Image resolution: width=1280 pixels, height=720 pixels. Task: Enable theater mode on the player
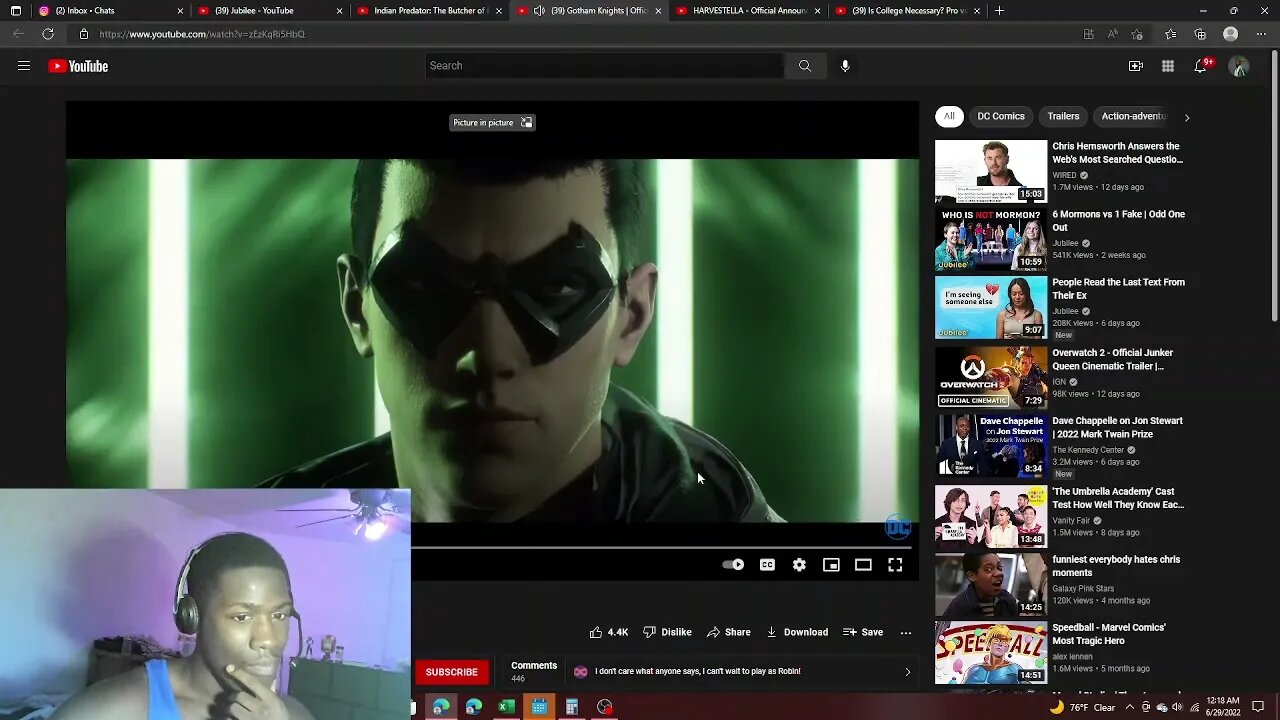click(x=863, y=565)
